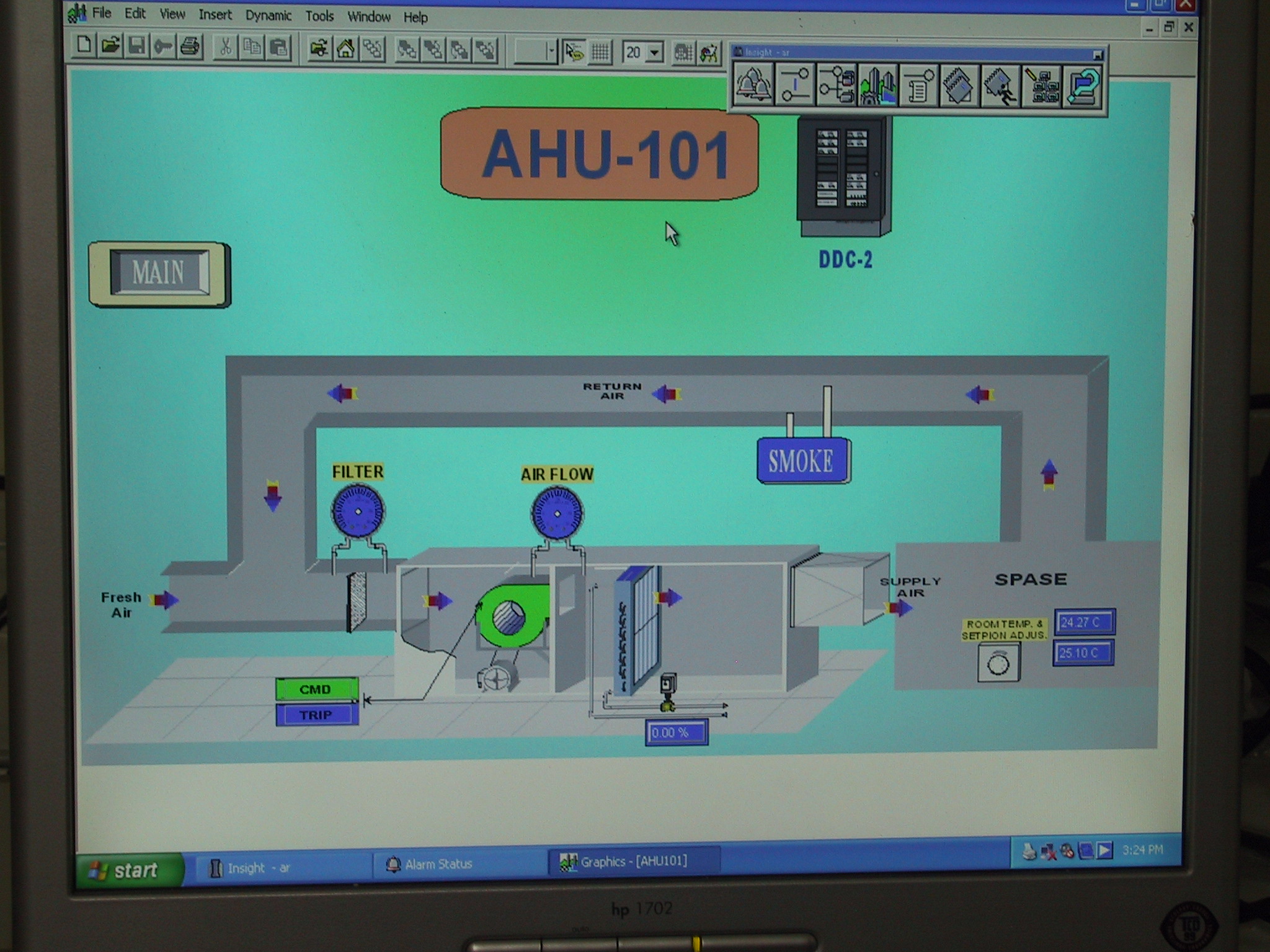This screenshot has width=1270, height=952.
Task: Click the green CMD fan command button
Action: click(316, 689)
